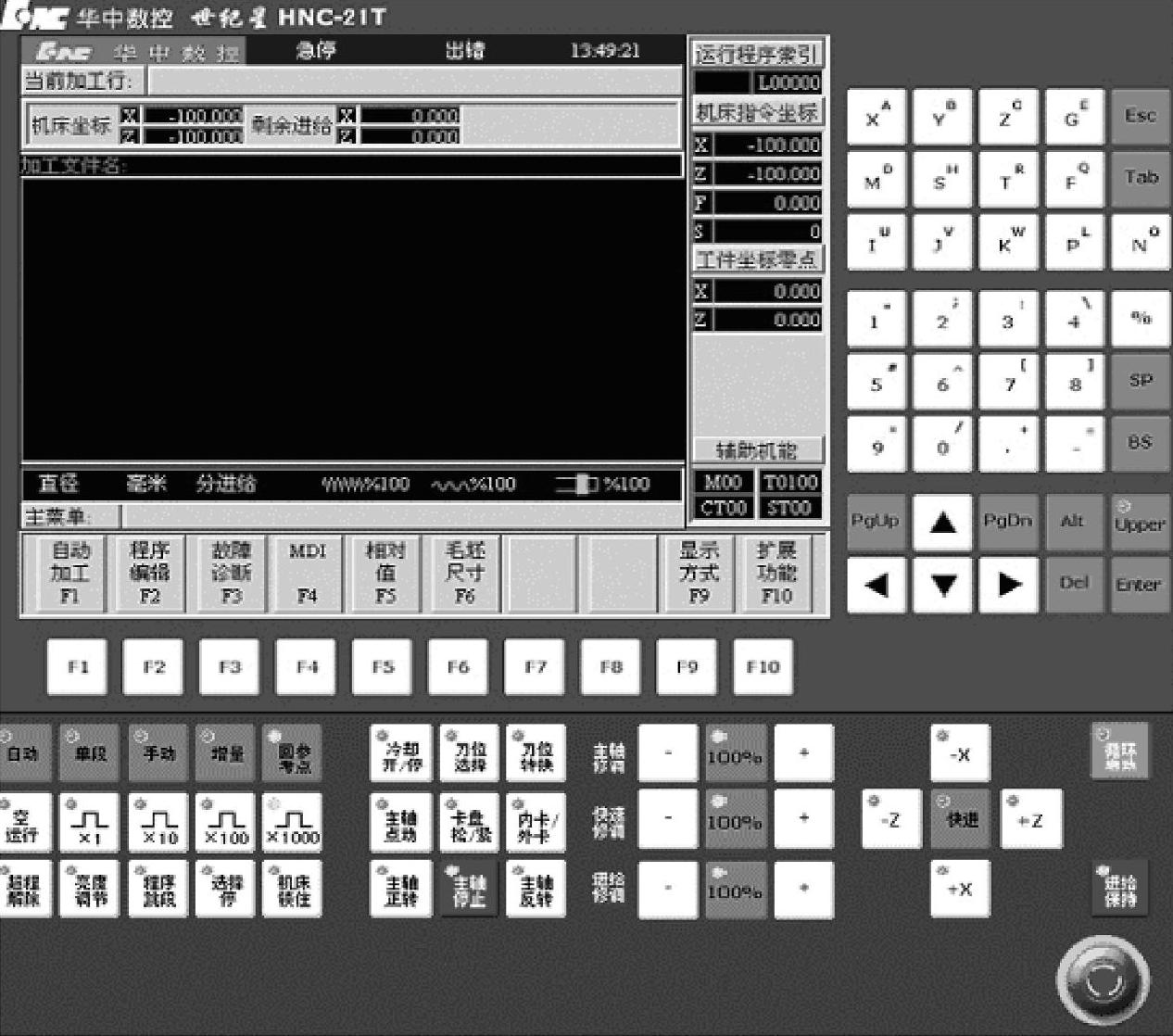
Task: Decrease 进给修调 feed override with minus
Action: (x=668, y=890)
